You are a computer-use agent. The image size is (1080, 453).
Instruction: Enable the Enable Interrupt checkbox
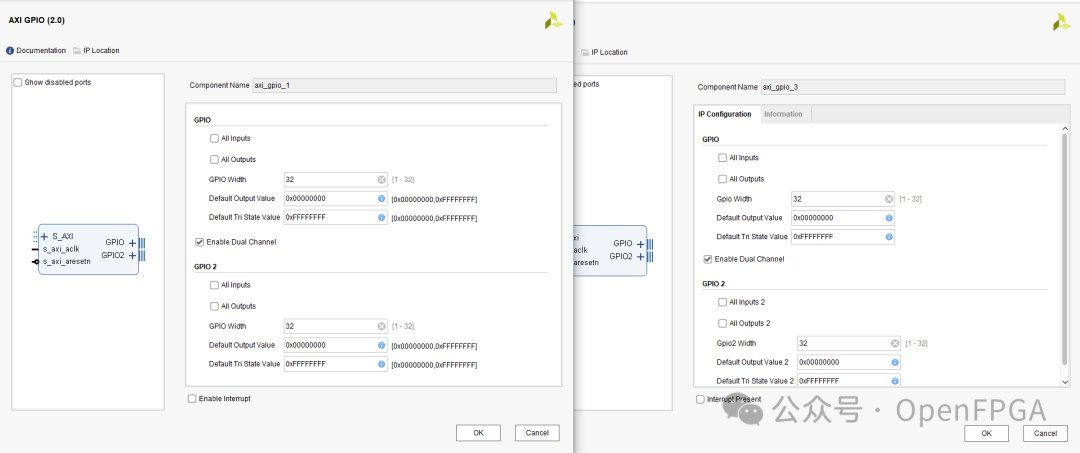tap(191, 399)
